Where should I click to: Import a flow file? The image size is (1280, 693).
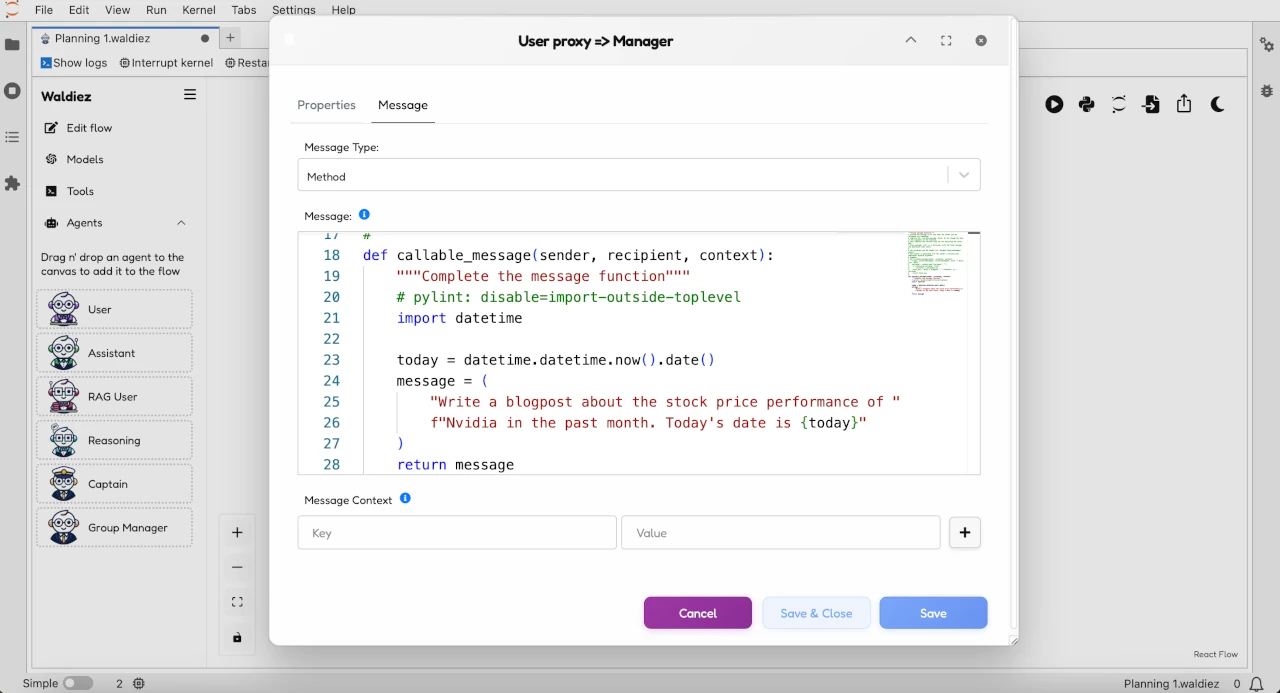tap(1151, 104)
